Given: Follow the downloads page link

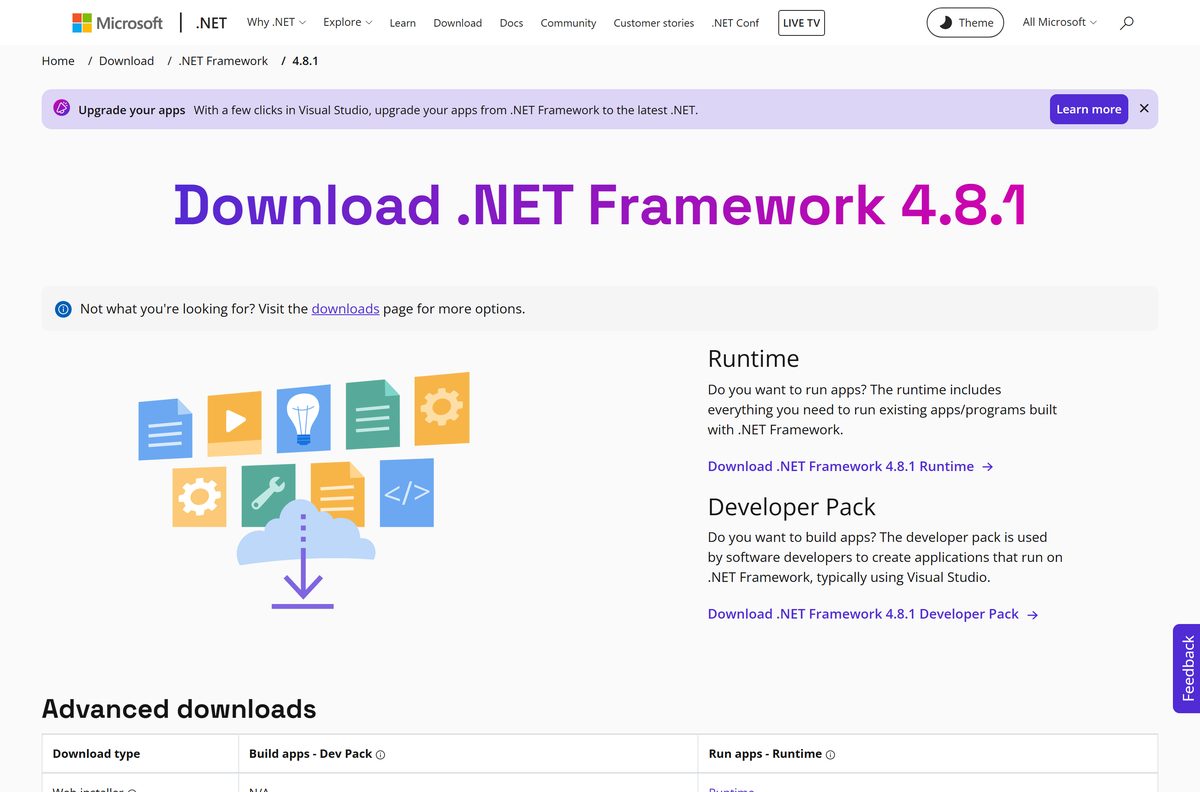Looking at the screenshot, I should [345, 309].
